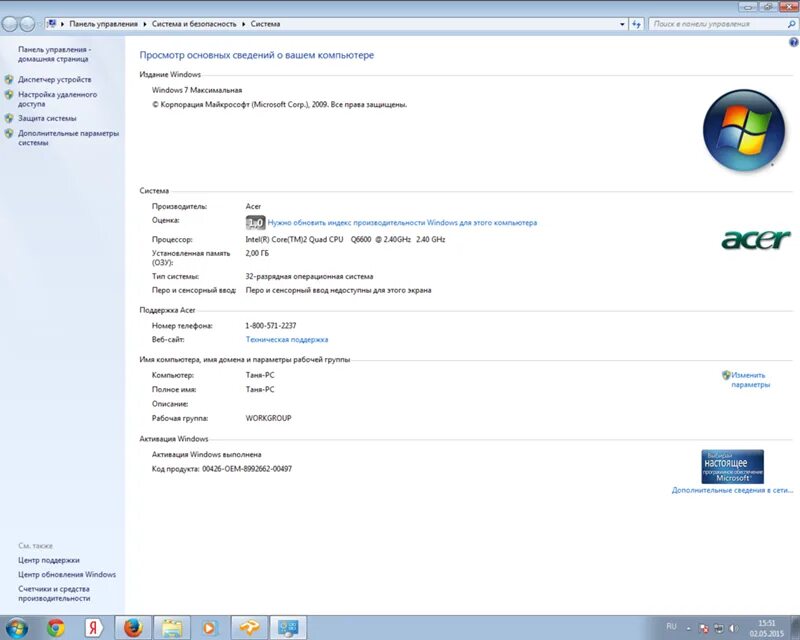Click shield icon beside 'Дополнительные параметры системы'
The width and height of the screenshot is (800, 640).
tap(9, 134)
